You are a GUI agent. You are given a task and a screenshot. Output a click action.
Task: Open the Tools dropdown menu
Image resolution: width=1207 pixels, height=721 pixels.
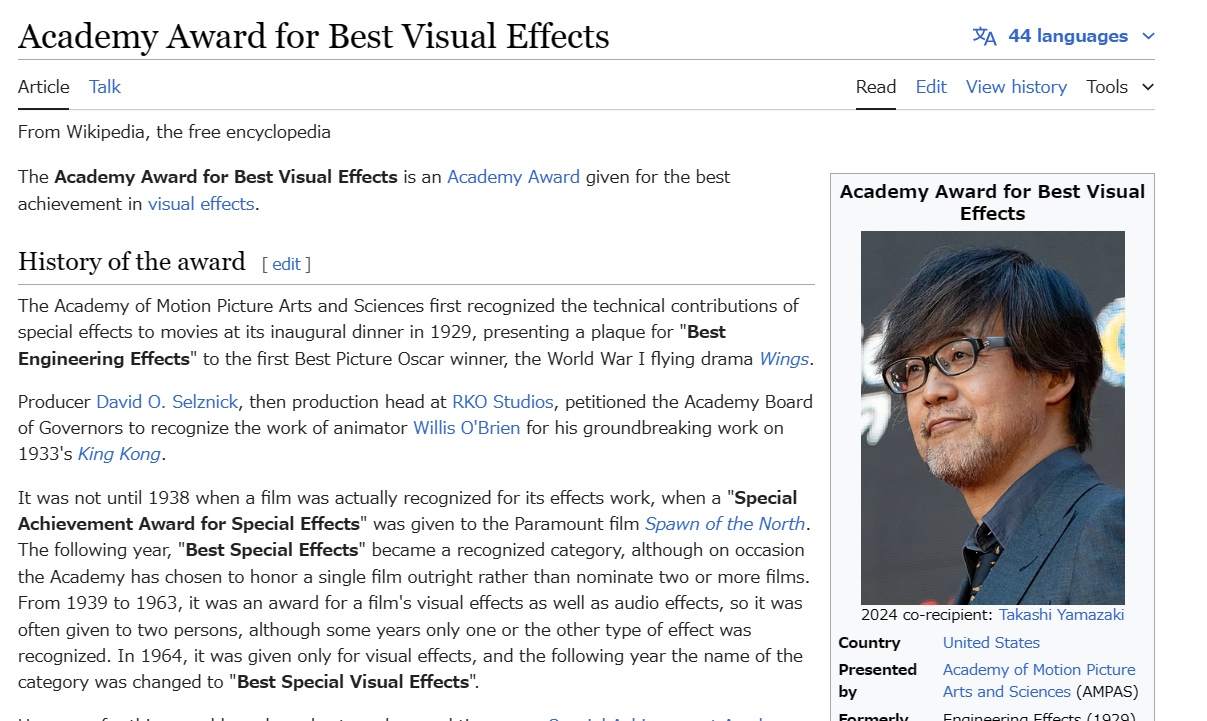click(1120, 87)
